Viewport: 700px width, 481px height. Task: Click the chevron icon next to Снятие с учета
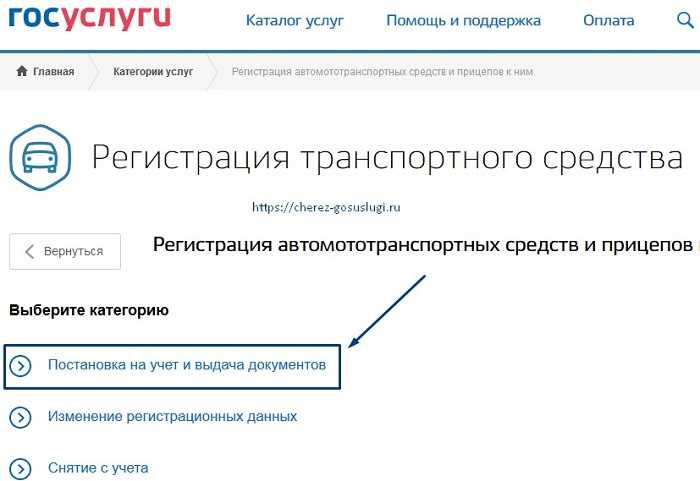click(21, 468)
